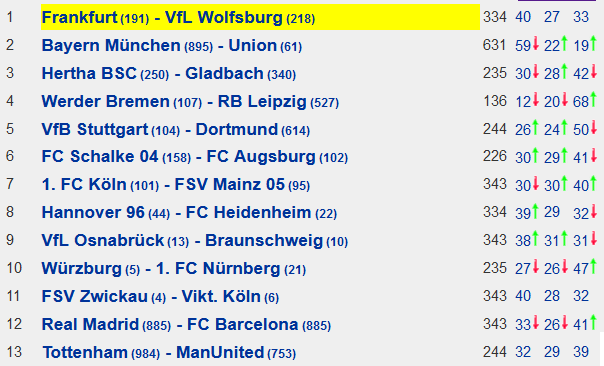Image resolution: width=604 pixels, height=366 pixels.
Task: Open the Bayern München - Union match
Action: pyautogui.click(x=171, y=46)
